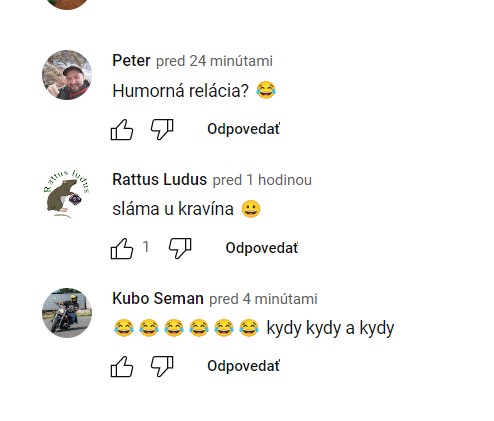Dislike Peter's comment with thumbs down
The height and width of the screenshot is (421, 494).
(x=162, y=129)
